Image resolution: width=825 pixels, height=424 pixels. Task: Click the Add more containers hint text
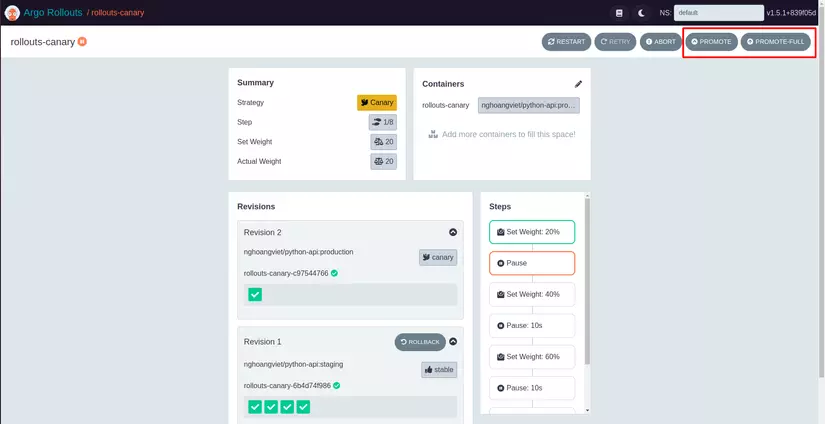pyautogui.click(x=509, y=134)
